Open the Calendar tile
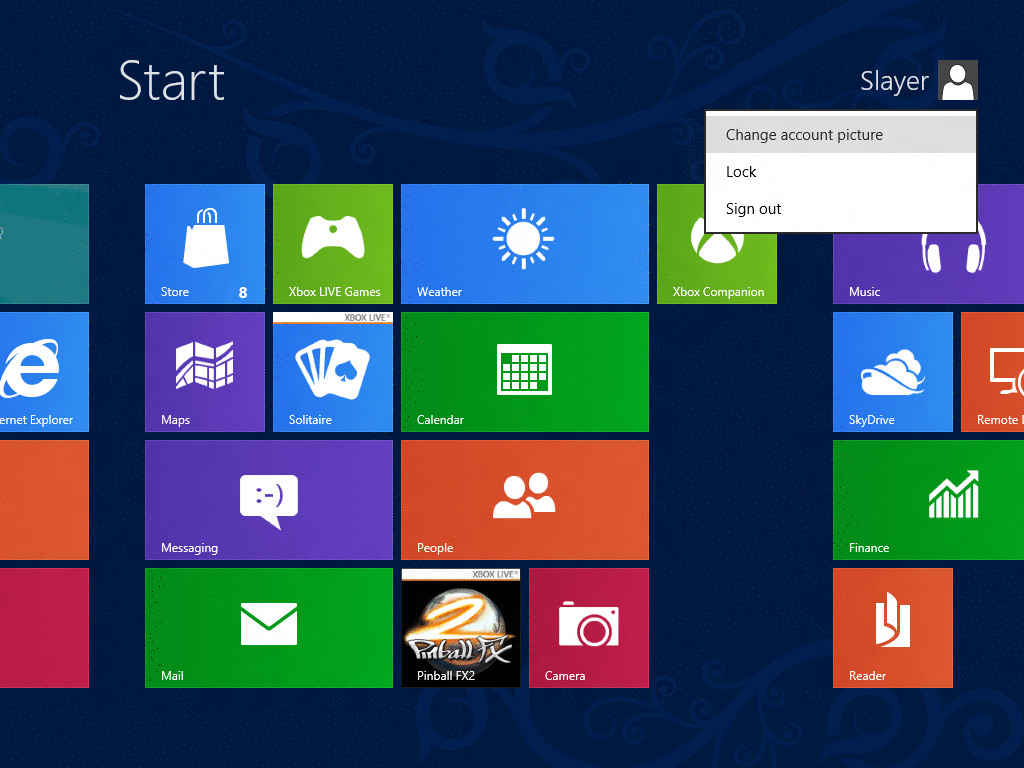The image size is (1024, 768). point(524,371)
